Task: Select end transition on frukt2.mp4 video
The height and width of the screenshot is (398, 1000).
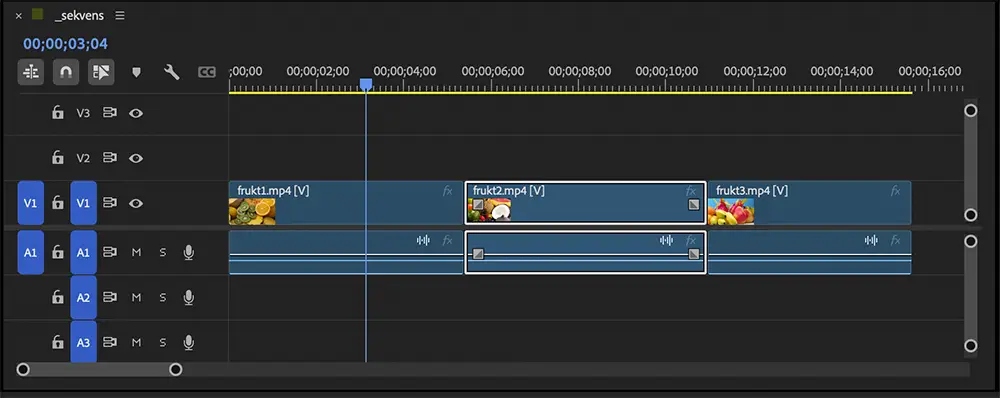Action: pos(694,204)
